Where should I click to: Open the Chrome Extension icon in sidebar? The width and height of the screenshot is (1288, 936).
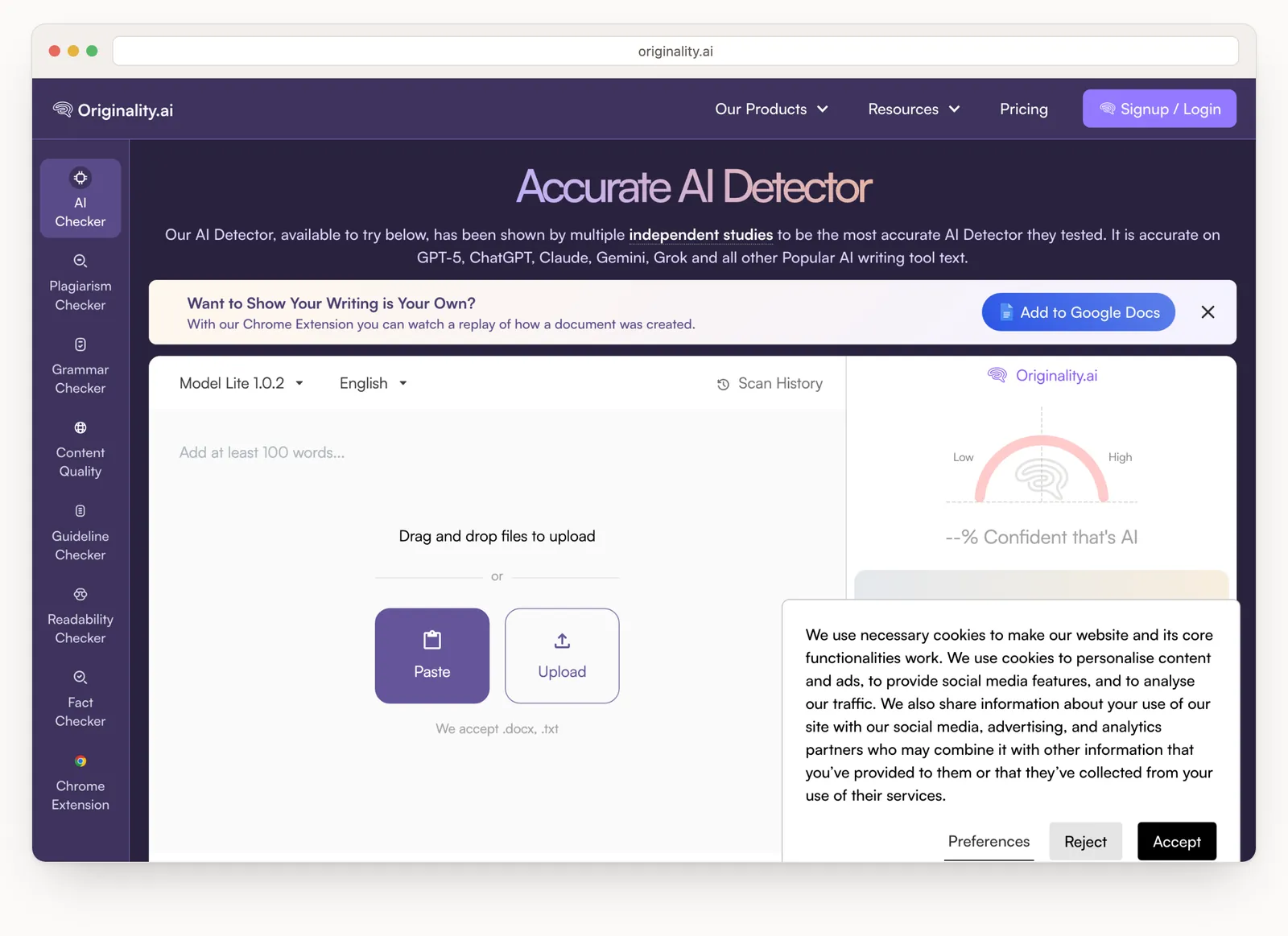point(80,761)
